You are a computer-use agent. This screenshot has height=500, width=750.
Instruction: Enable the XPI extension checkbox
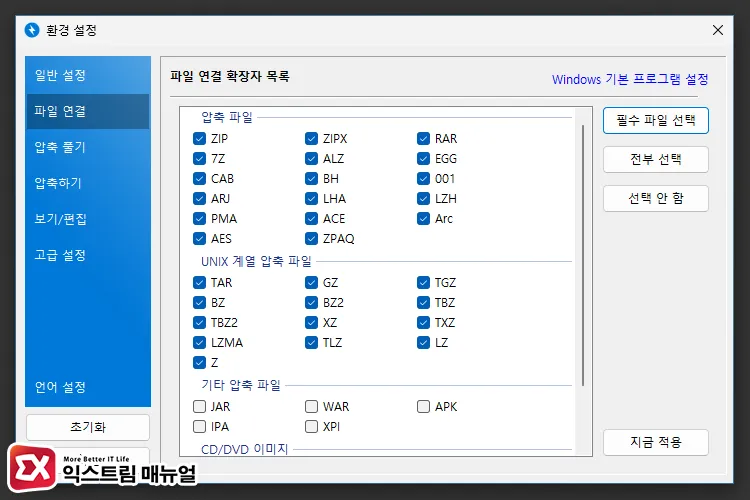click(x=311, y=427)
